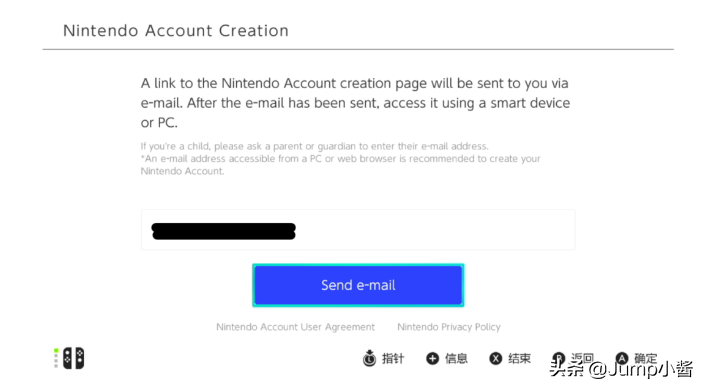Image resolution: width=704 pixels, height=389 pixels.
Task: Choose the 确定 confirm label
Action: point(646,358)
